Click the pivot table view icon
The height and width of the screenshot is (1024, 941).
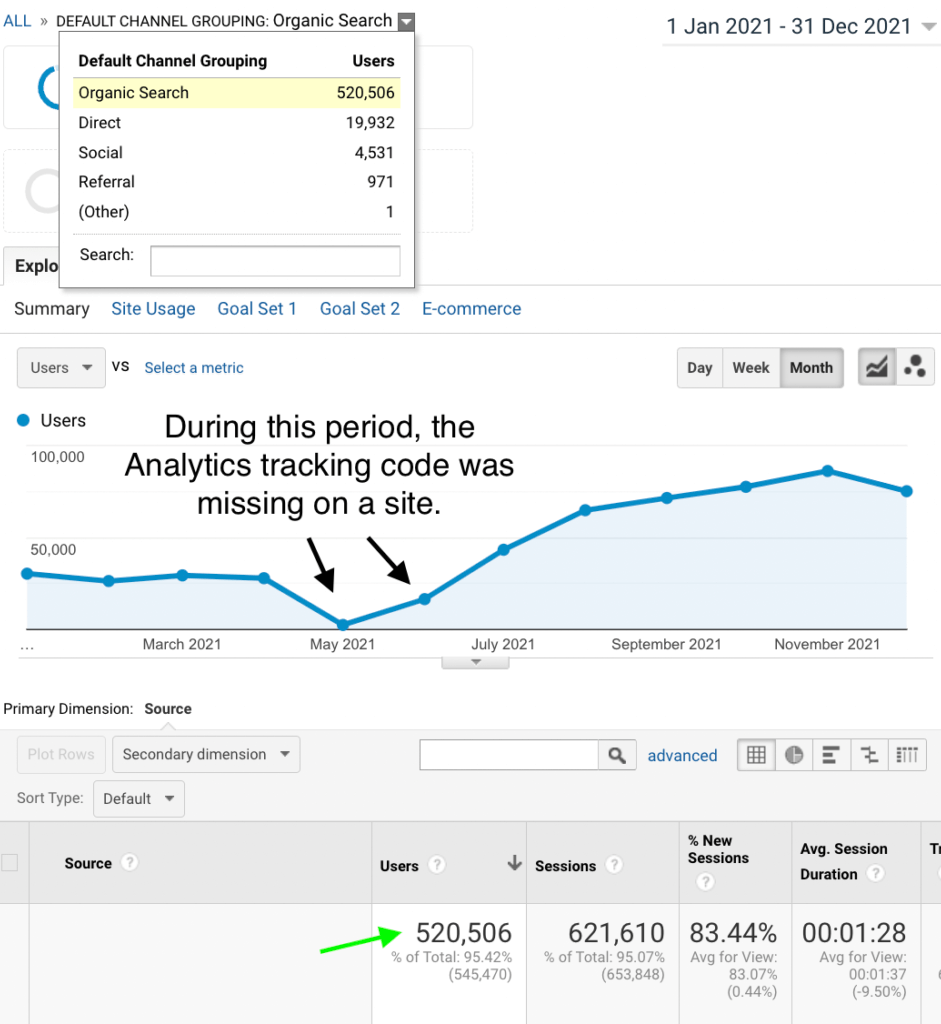point(907,755)
